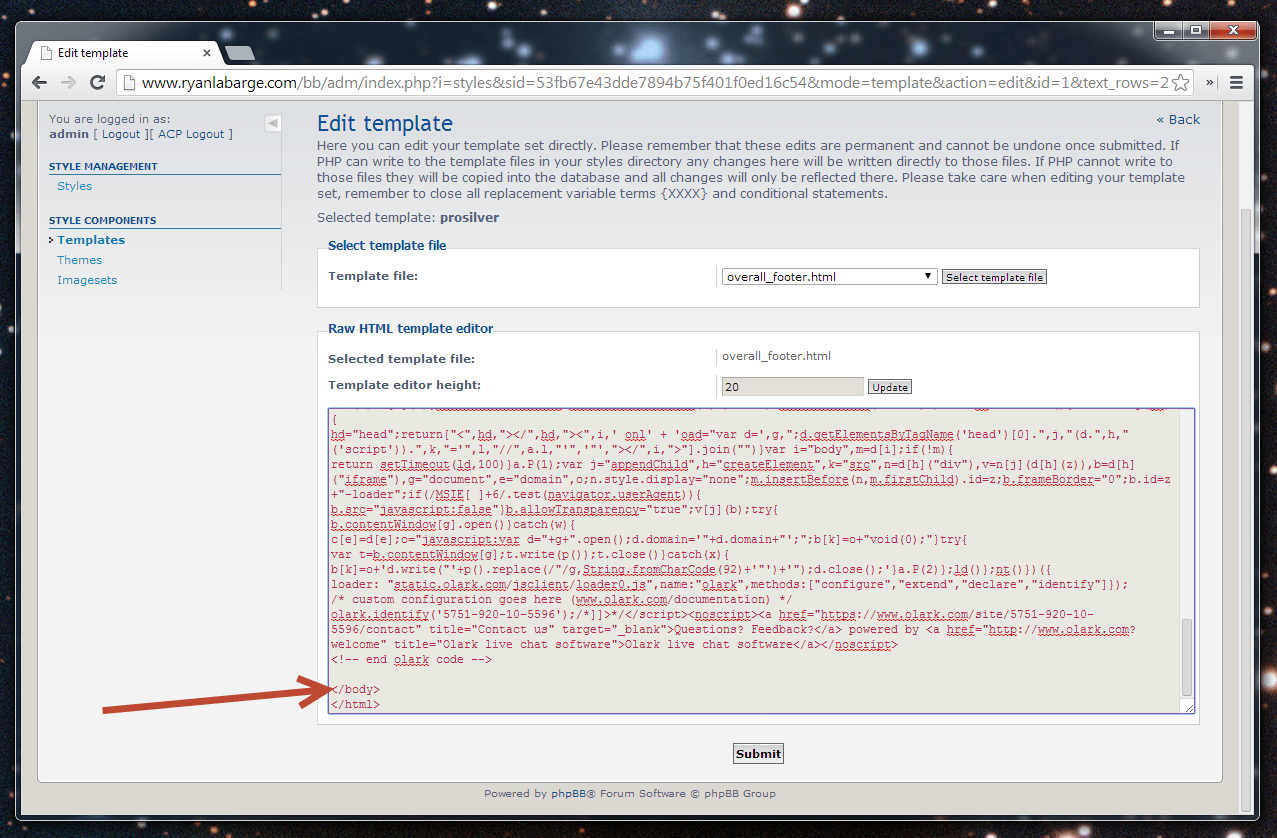Click the Template editor height field
The width and height of the screenshot is (1277, 838).
791,387
